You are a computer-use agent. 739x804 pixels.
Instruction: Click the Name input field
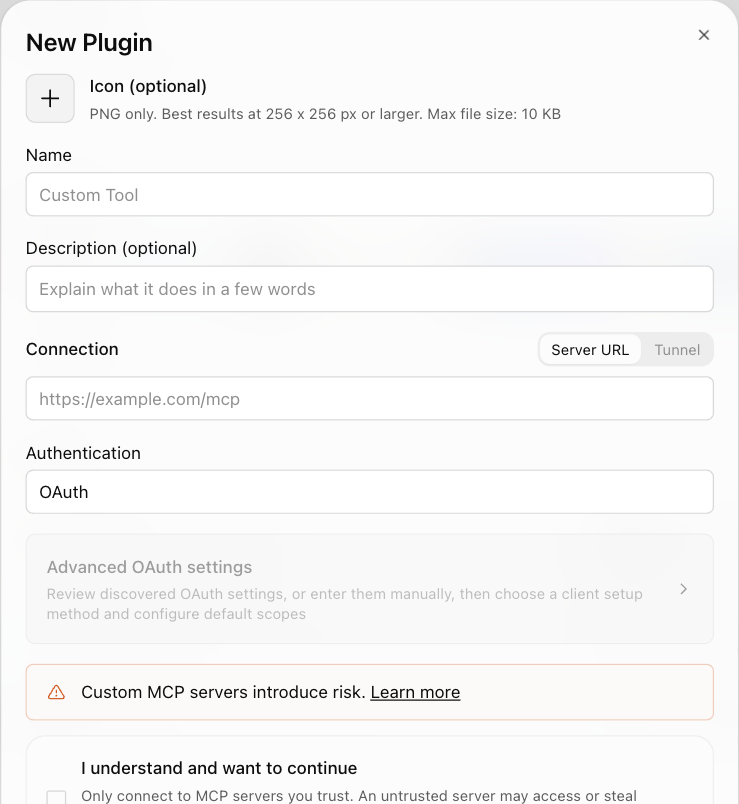(369, 194)
